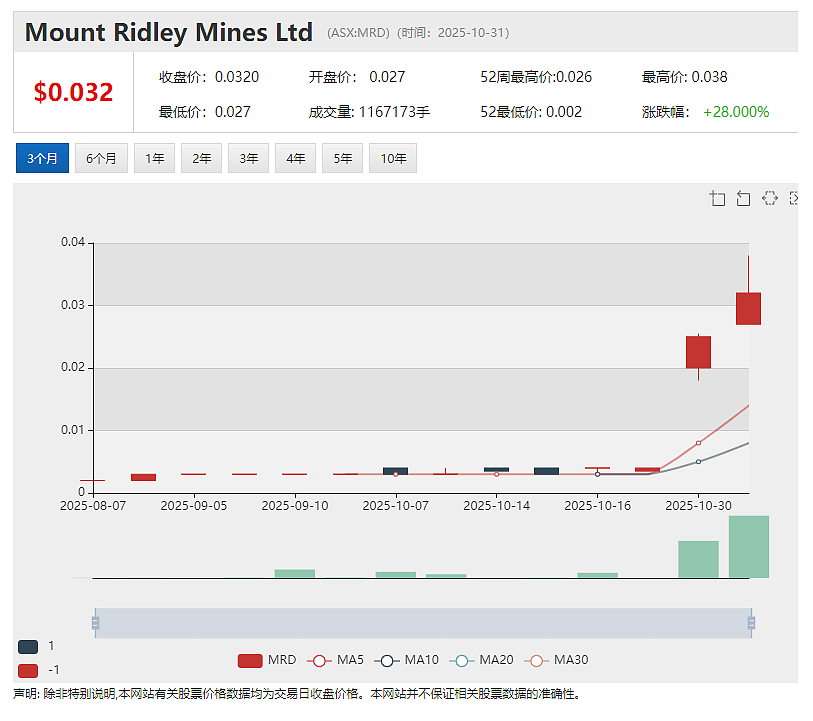Select the 2年 range tab
813x721 pixels.
(202, 158)
